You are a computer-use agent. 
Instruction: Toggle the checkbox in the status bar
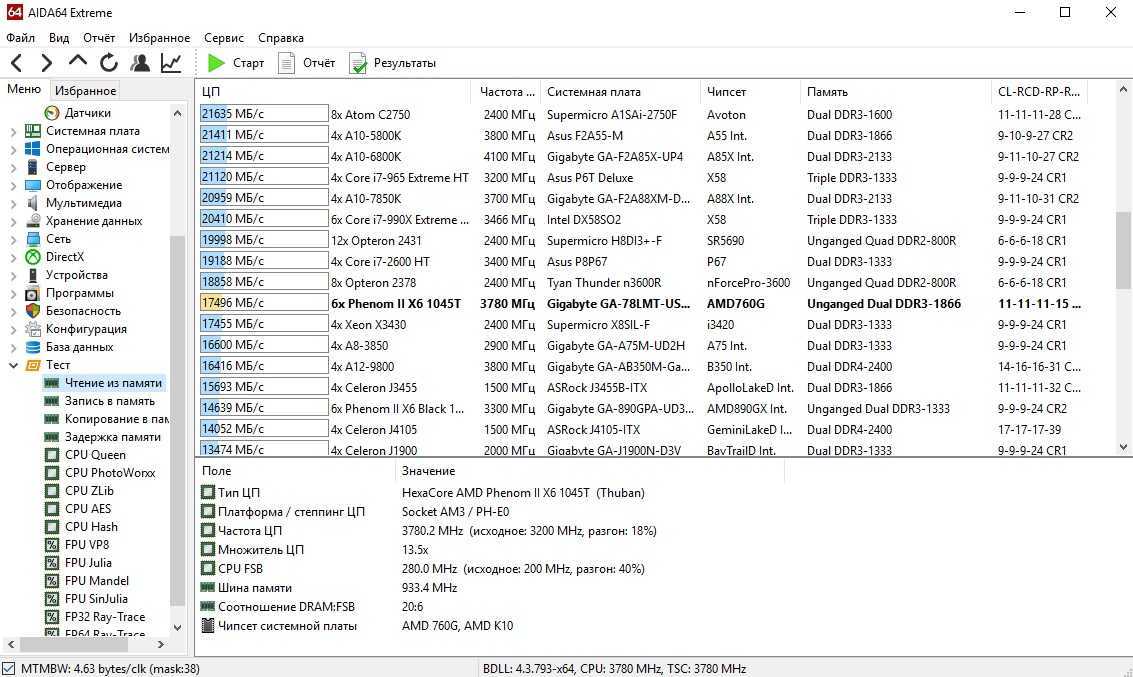(x=9, y=668)
